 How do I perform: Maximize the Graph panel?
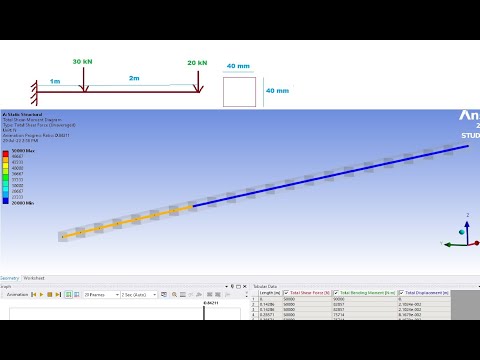[238, 286]
